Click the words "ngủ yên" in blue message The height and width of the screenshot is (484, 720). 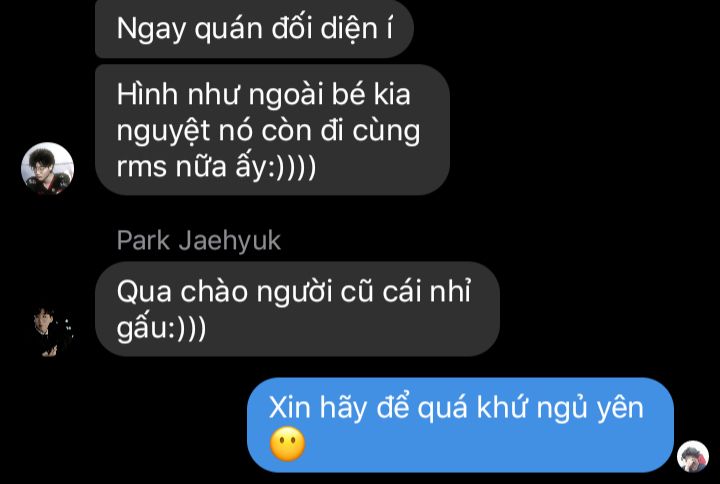click(590, 409)
